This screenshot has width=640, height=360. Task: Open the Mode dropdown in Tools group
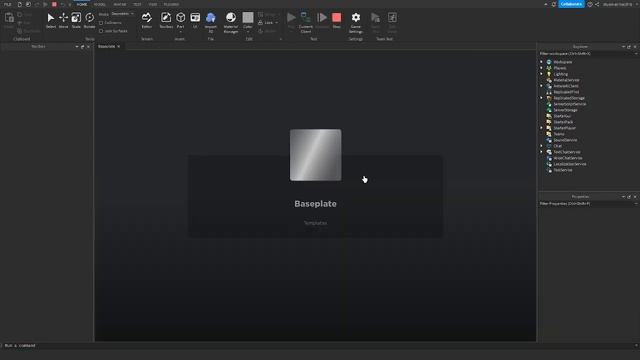[x=122, y=14]
